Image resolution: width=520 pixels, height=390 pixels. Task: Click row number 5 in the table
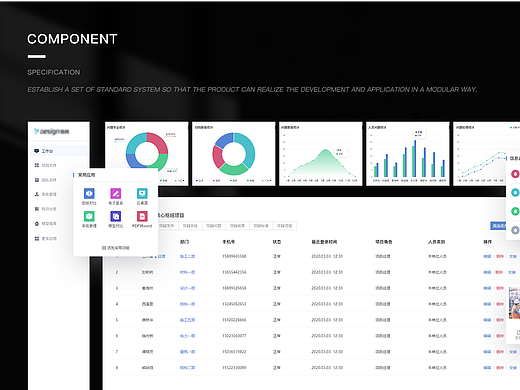(x=117, y=320)
